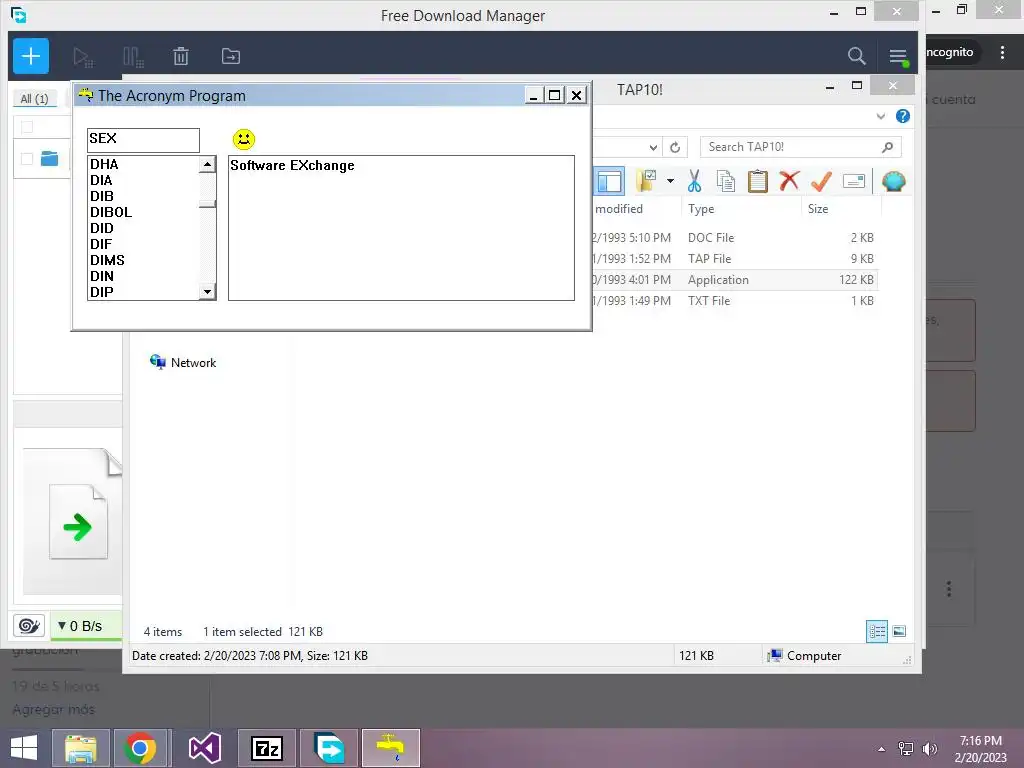Open Google Chrome from taskbar
Viewport: 1024px width, 768px height.
[x=140, y=748]
